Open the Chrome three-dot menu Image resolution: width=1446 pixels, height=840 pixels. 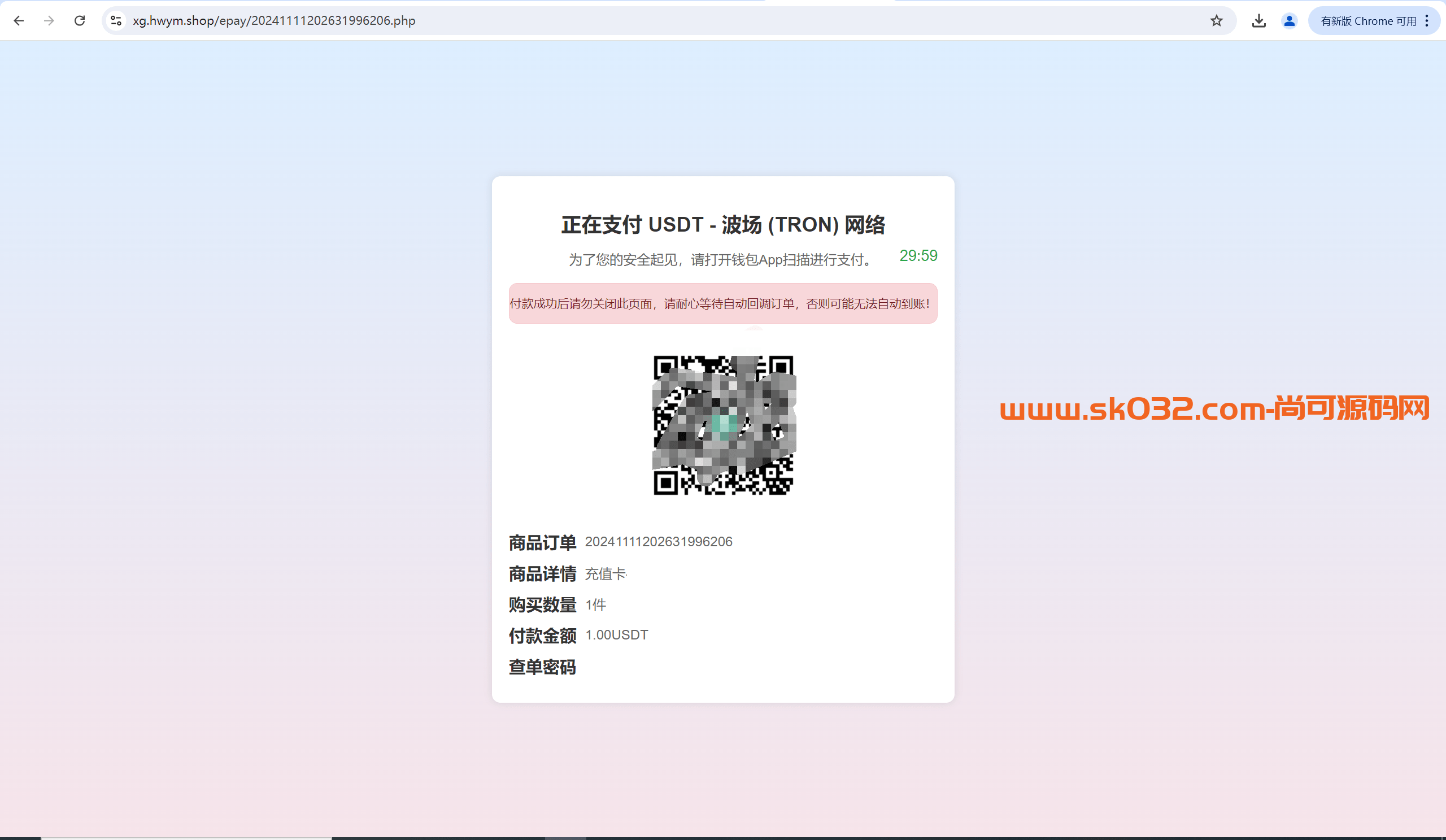pyautogui.click(x=1427, y=21)
